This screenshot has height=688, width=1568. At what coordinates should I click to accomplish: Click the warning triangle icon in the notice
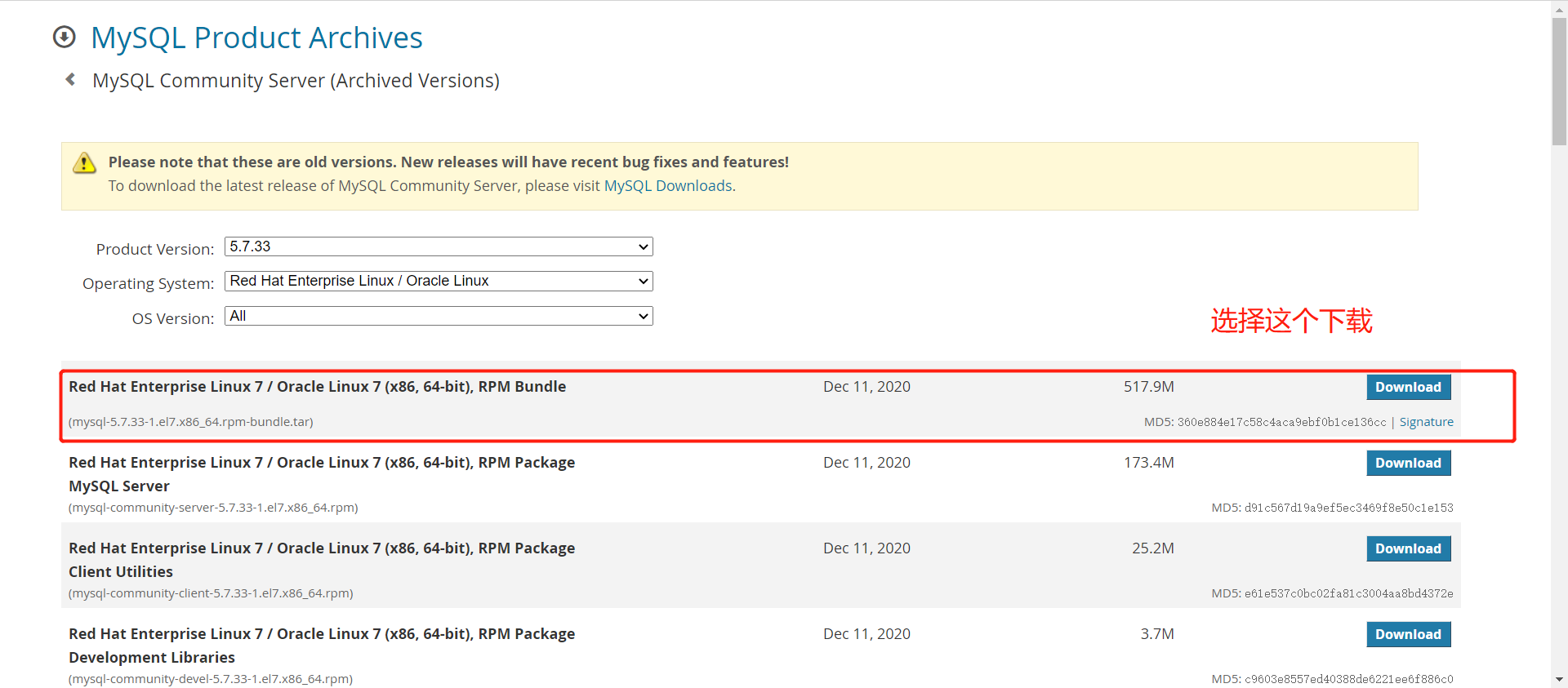[84, 162]
